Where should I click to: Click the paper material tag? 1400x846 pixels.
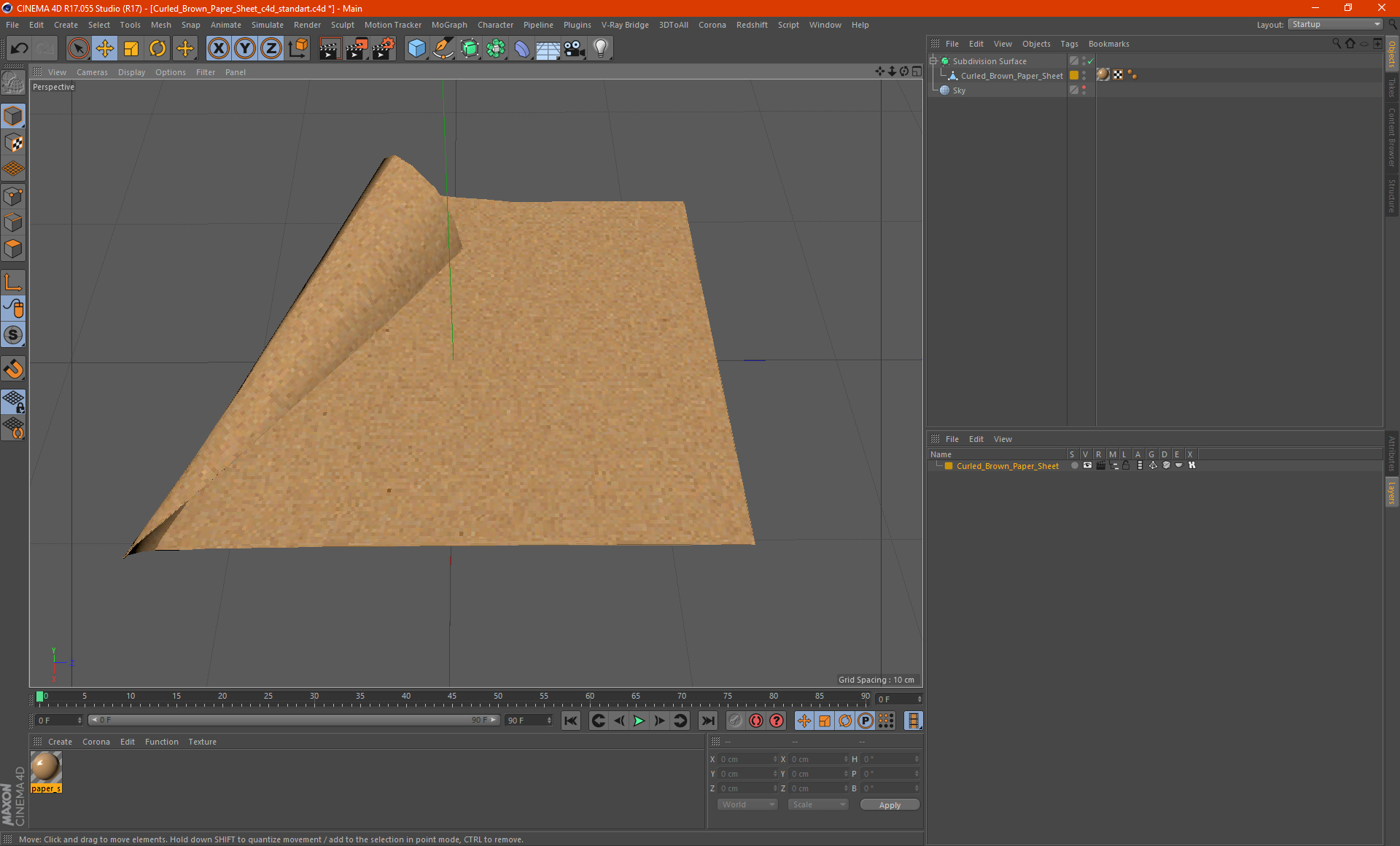pos(1103,75)
